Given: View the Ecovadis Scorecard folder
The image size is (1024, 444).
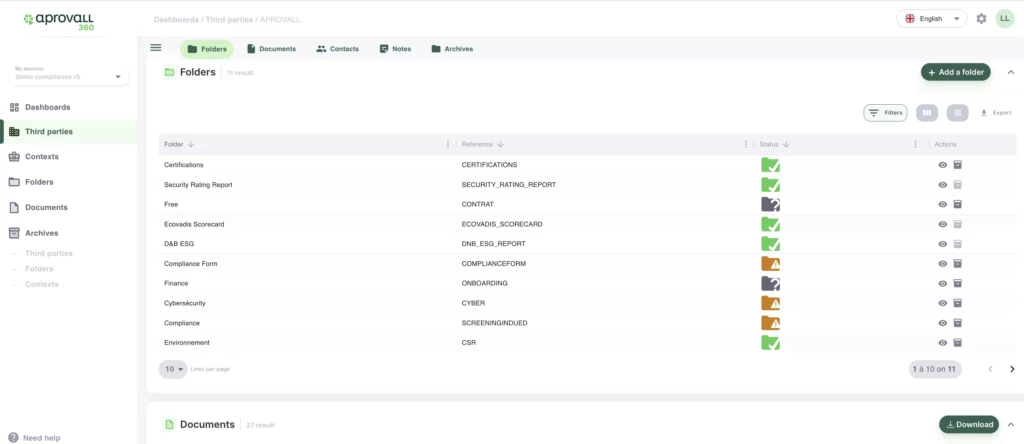Looking at the screenshot, I should [x=942, y=224].
